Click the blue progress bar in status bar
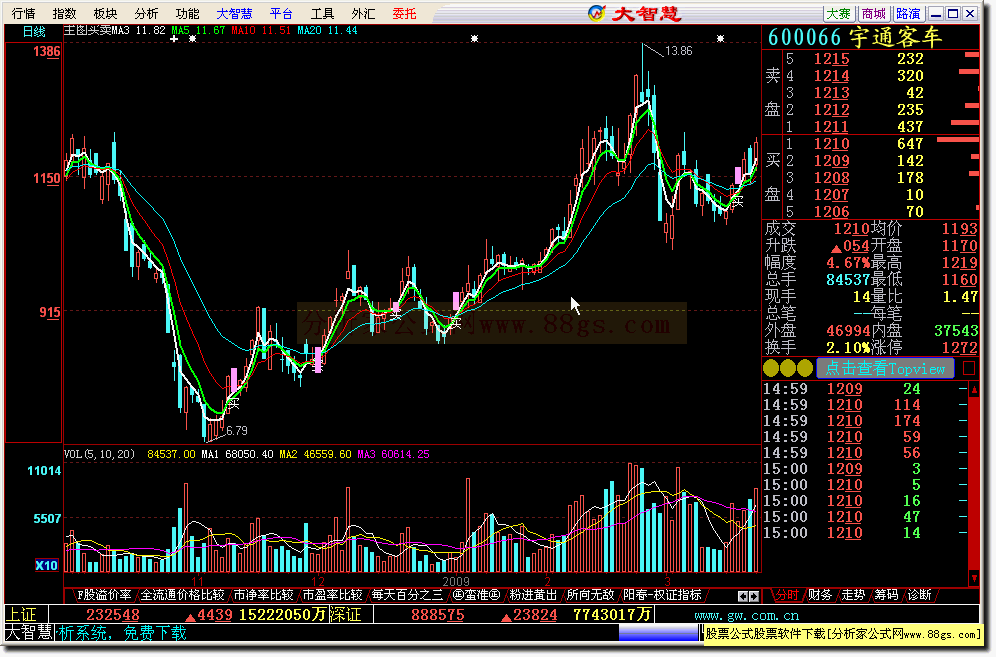The width and height of the screenshot is (996, 657). tap(658, 633)
